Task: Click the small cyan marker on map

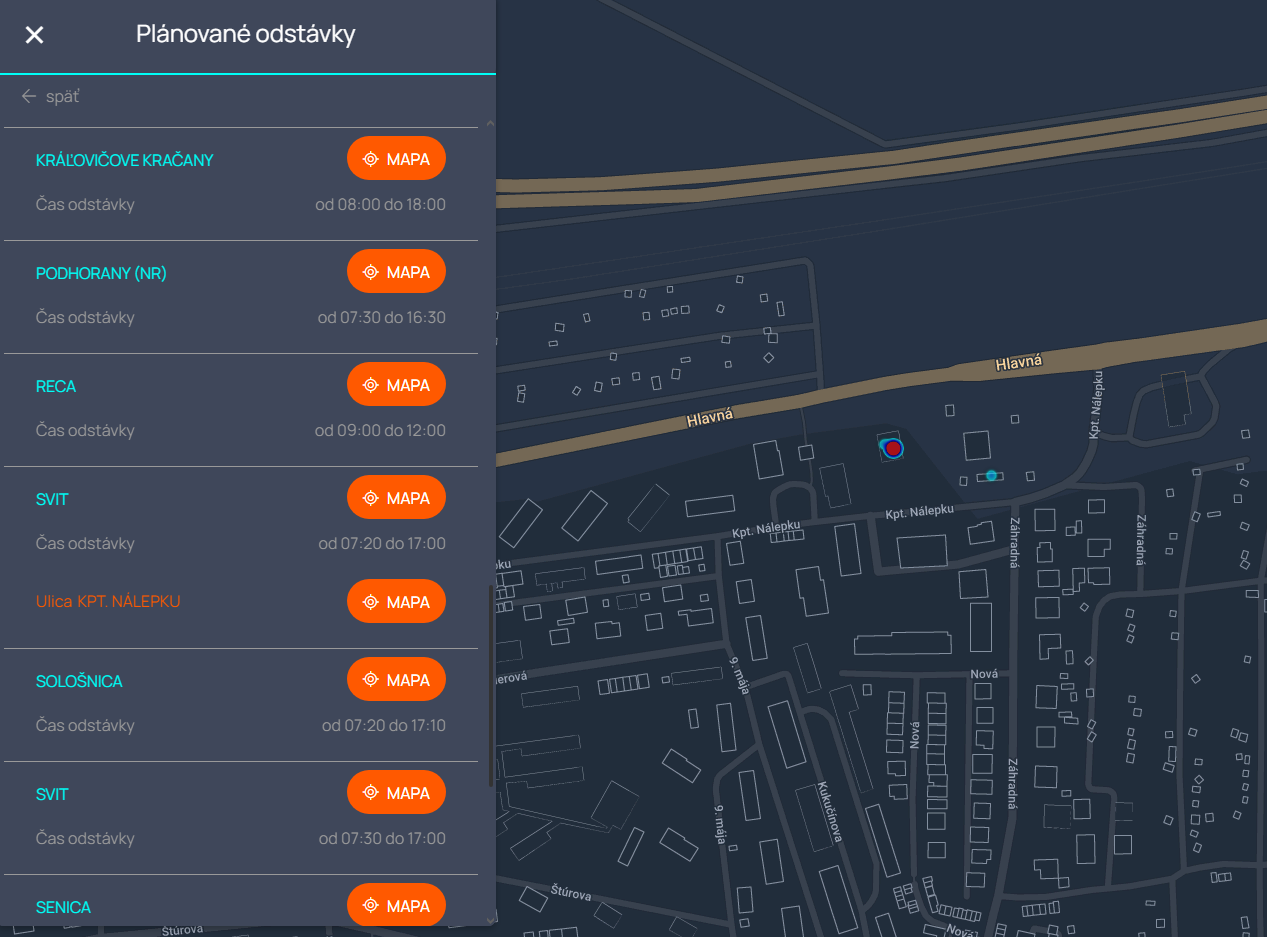Action: (991, 475)
